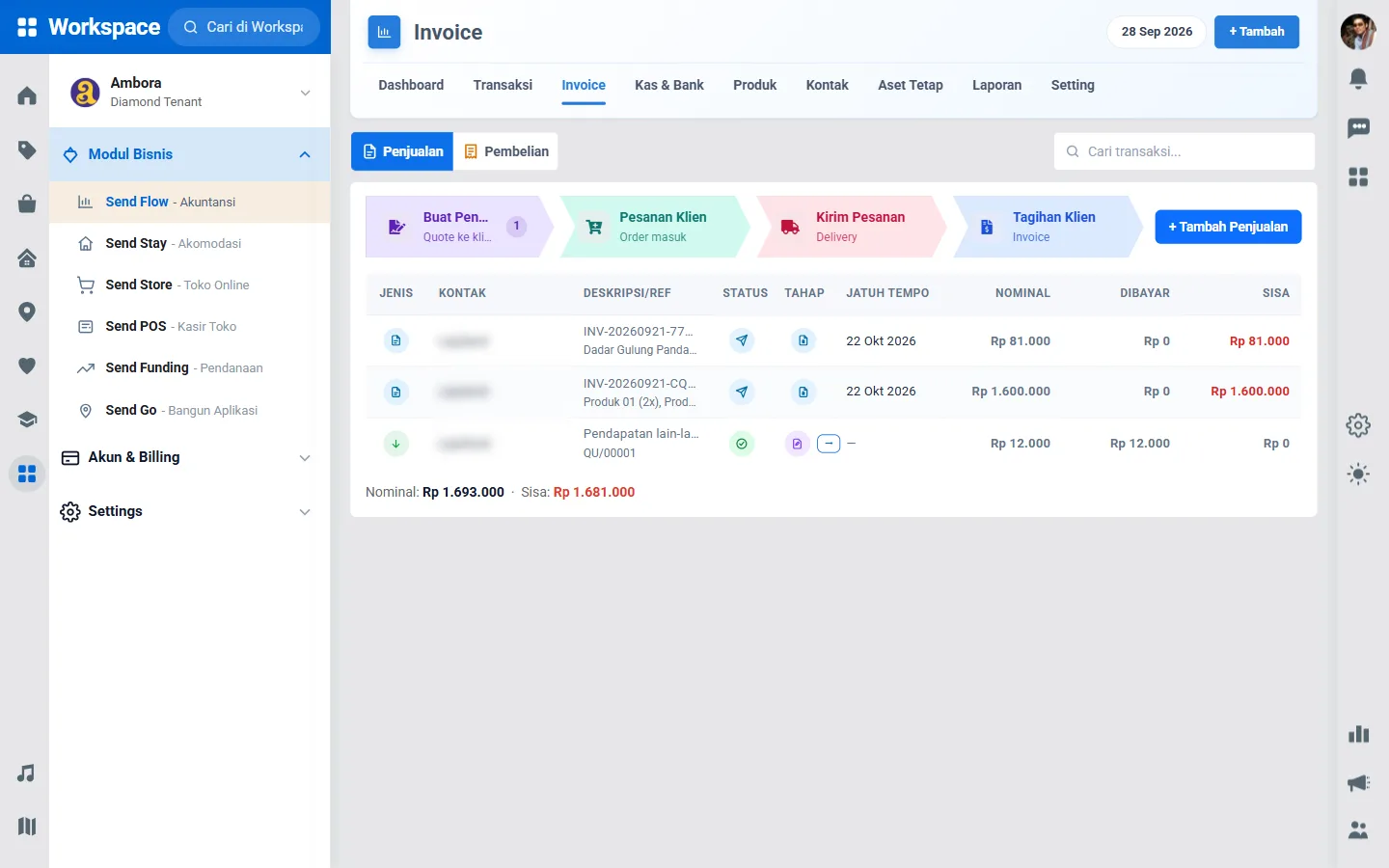
Task: Open the music note icon in left rail
Action: [x=27, y=773]
